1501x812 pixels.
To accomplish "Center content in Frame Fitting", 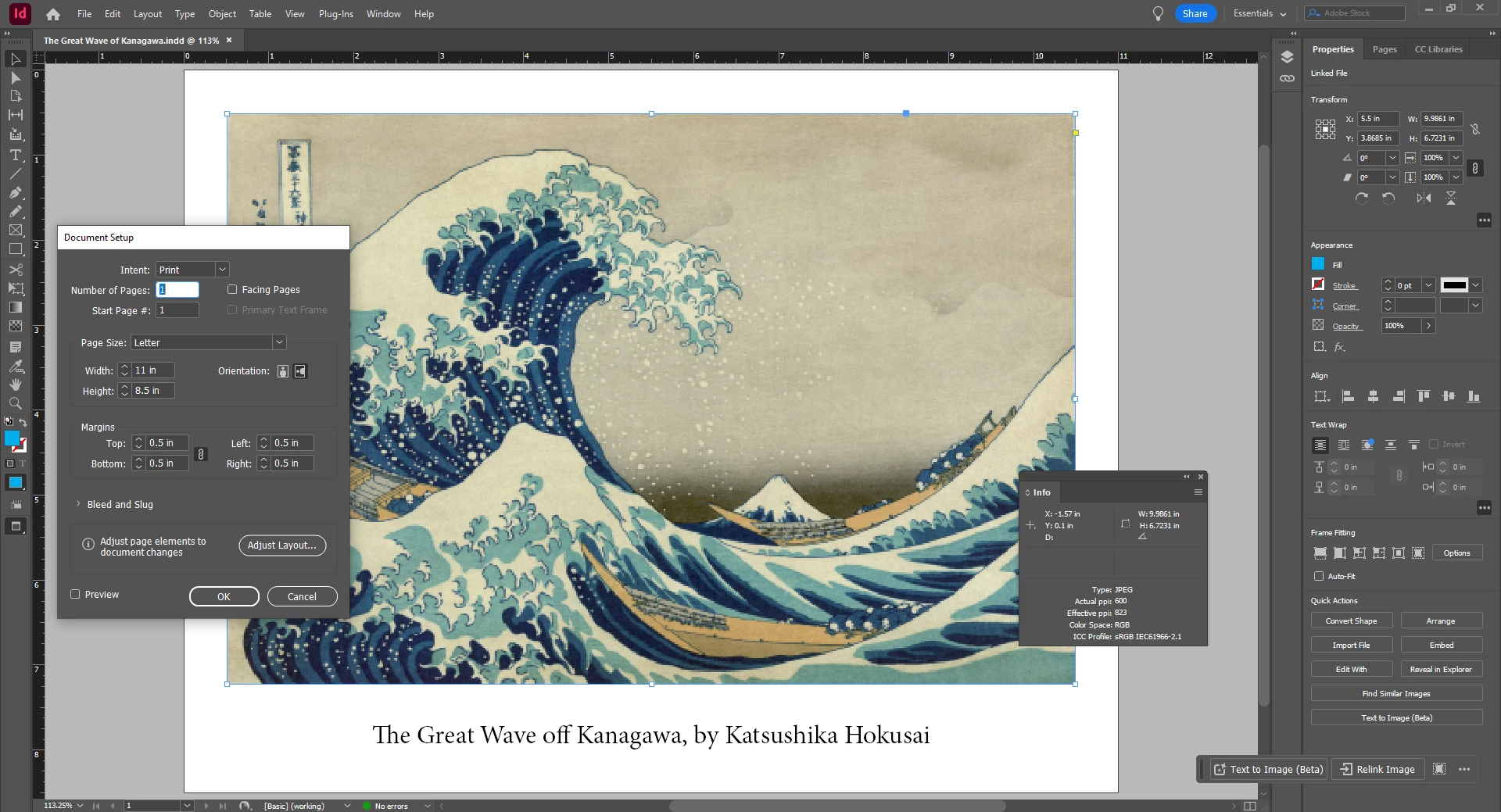I will click(1399, 553).
